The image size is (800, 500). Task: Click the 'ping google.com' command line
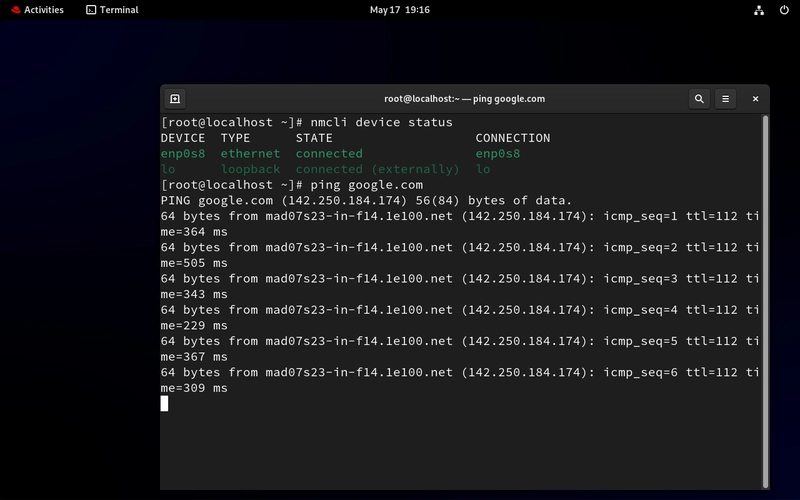coord(367,185)
